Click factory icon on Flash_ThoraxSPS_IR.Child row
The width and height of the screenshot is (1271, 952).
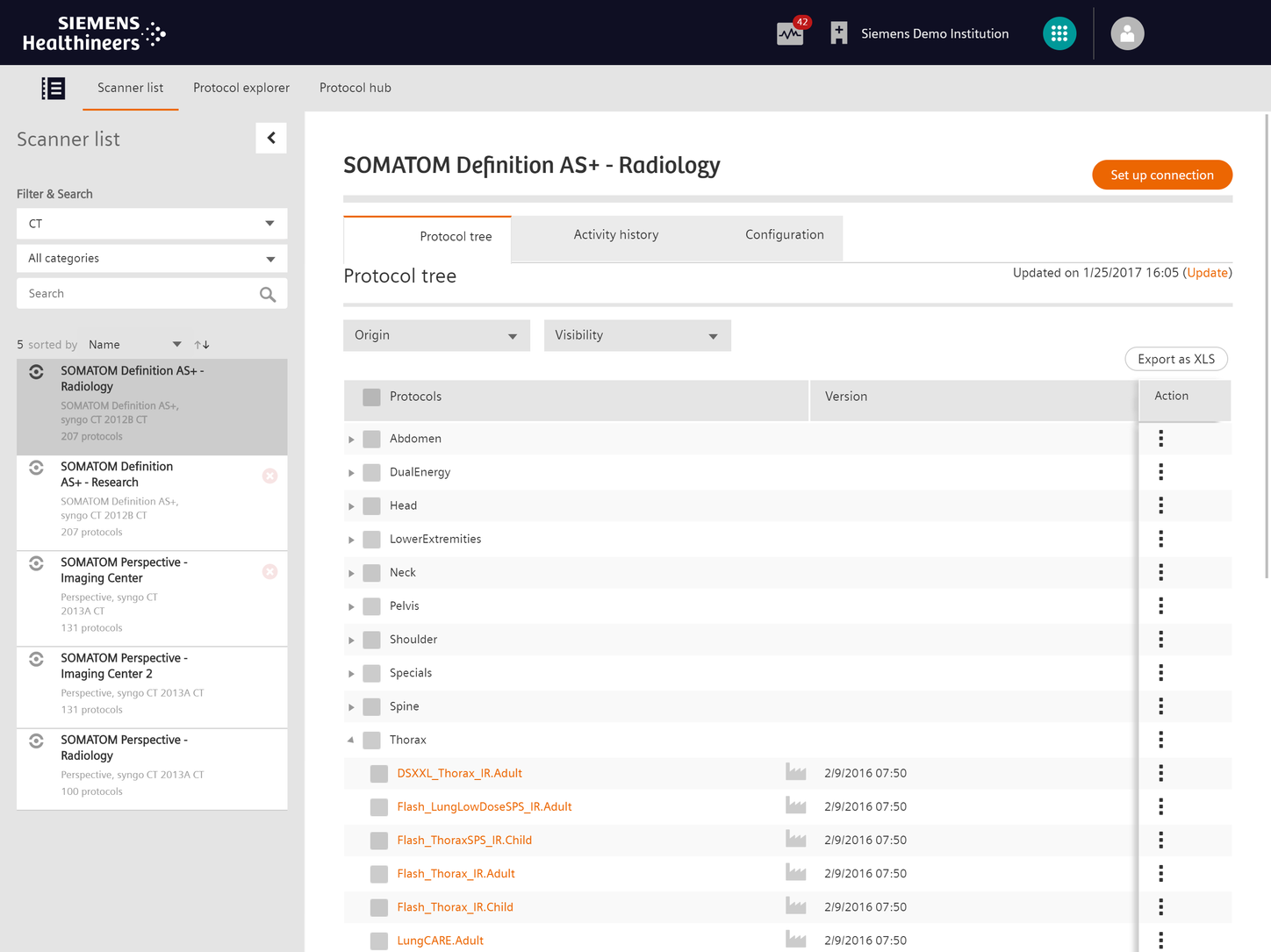click(795, 839)
